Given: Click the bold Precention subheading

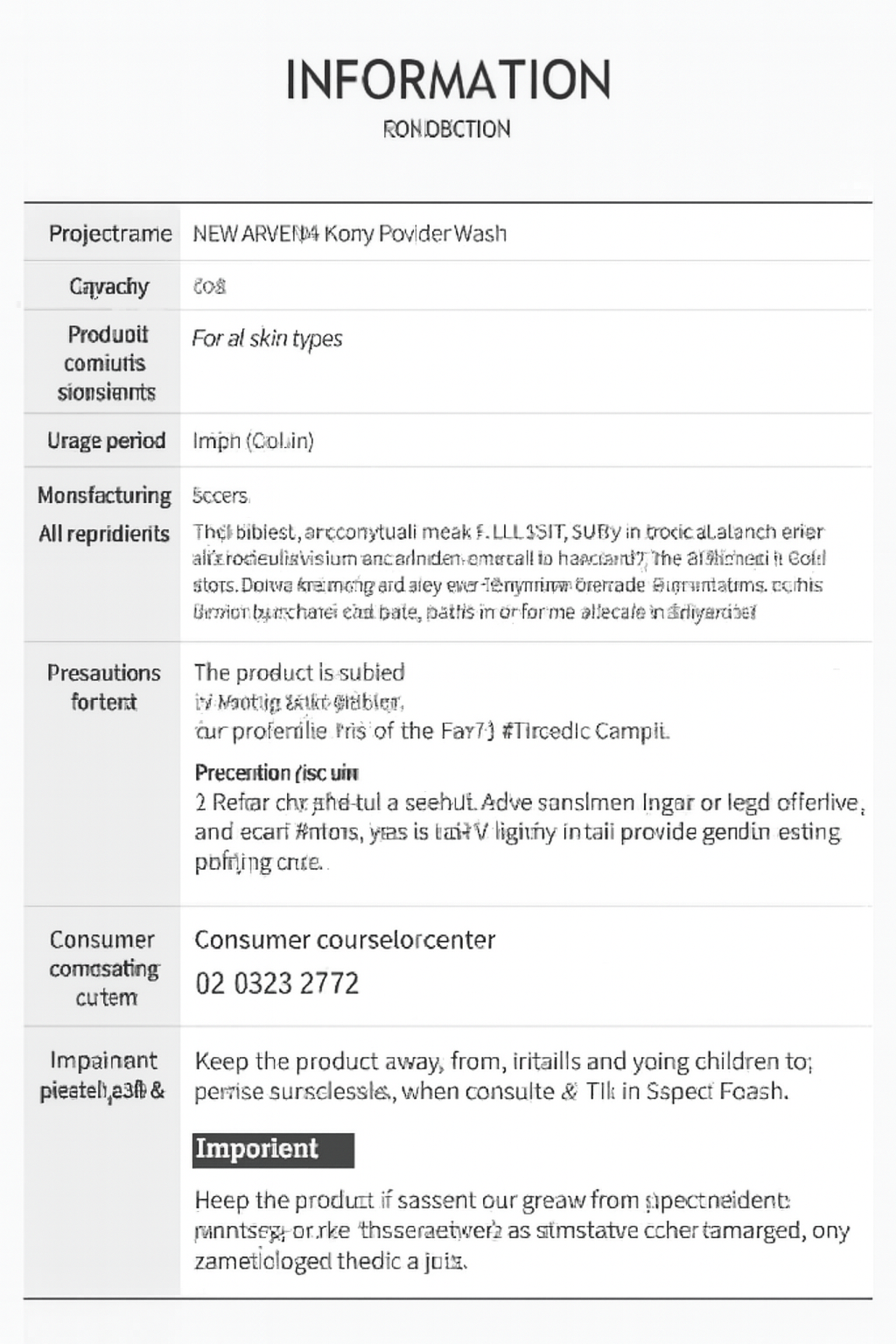Looking at the screenshot, I should tap(276, 773).
